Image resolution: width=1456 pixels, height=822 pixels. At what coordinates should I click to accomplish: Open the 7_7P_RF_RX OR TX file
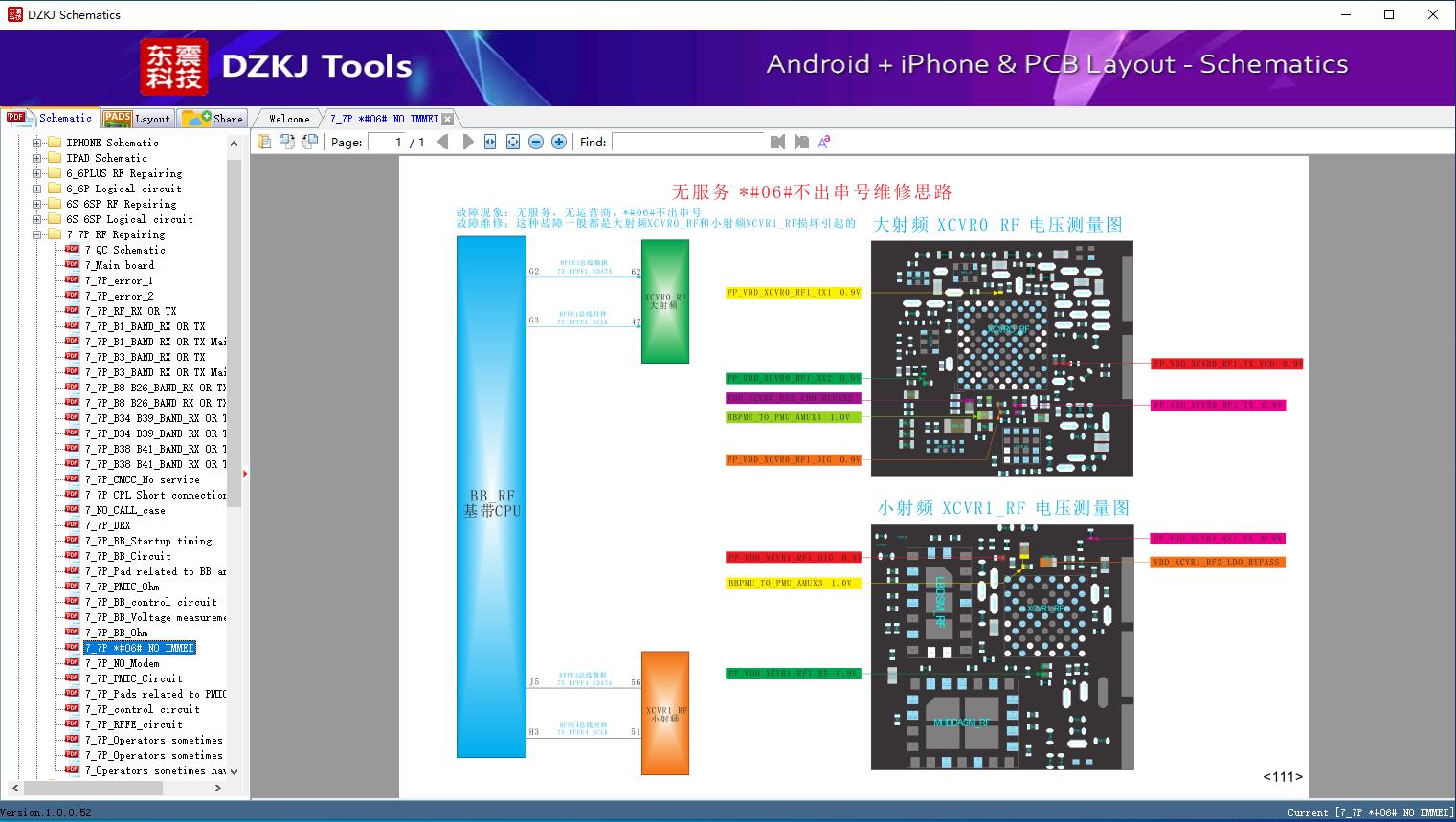coord(130,311)
